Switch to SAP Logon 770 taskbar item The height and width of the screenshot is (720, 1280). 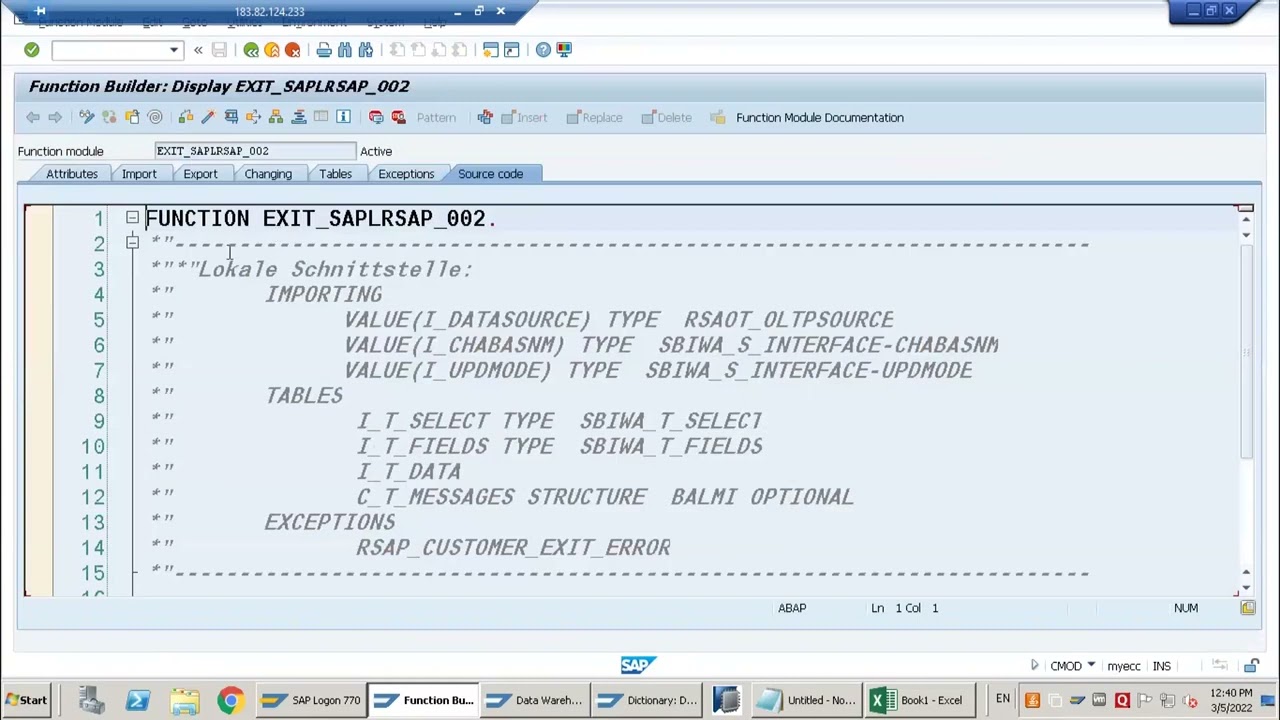pos(311,700)
